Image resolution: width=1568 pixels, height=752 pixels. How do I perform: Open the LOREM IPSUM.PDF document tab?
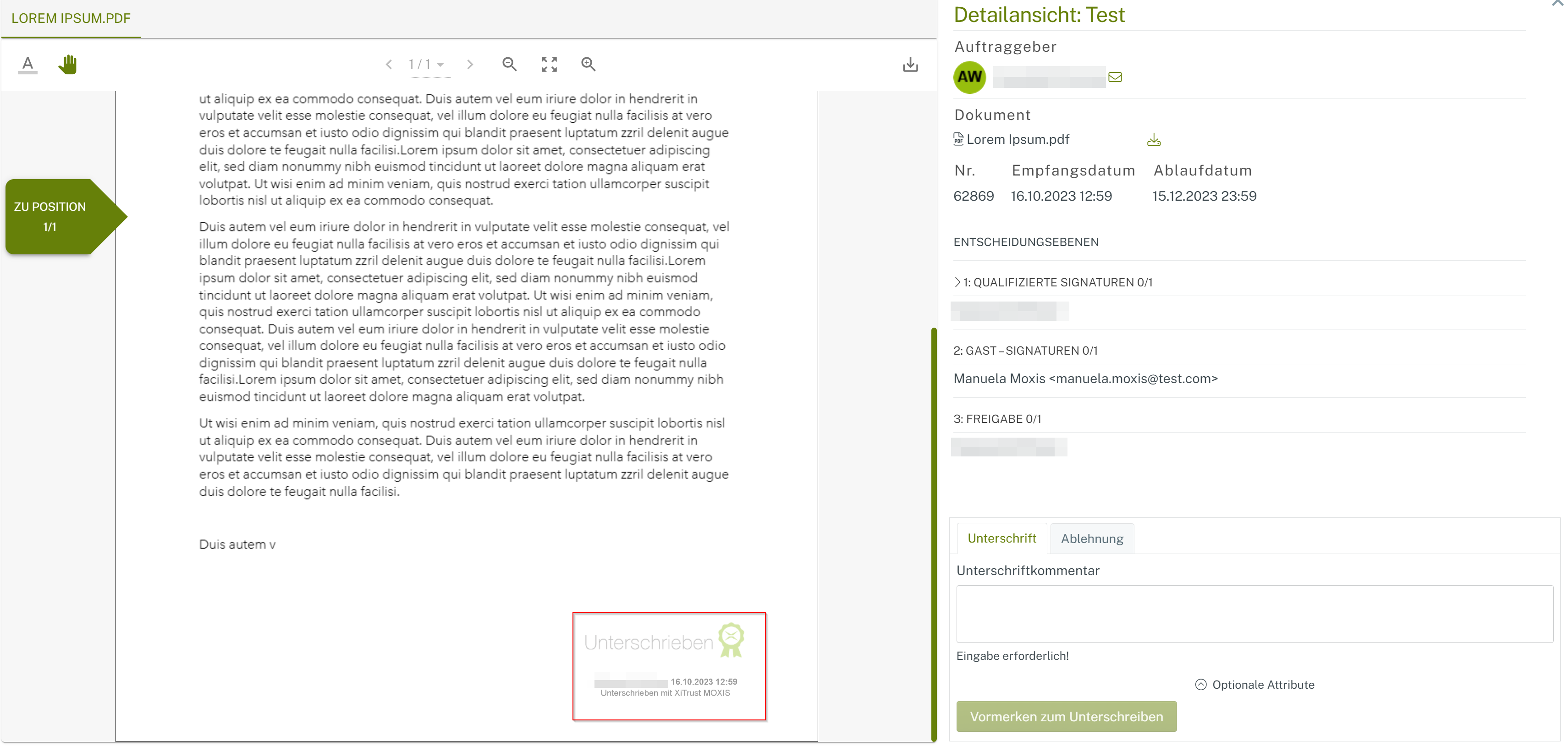tap(70, 18)
